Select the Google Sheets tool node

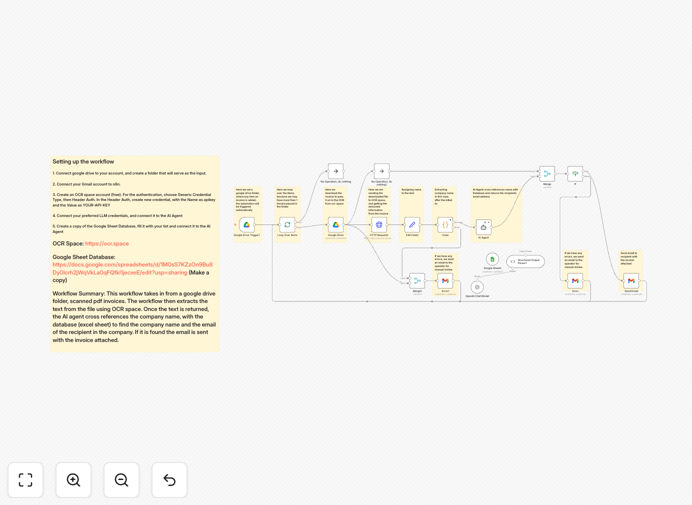(x=492, y=259)
